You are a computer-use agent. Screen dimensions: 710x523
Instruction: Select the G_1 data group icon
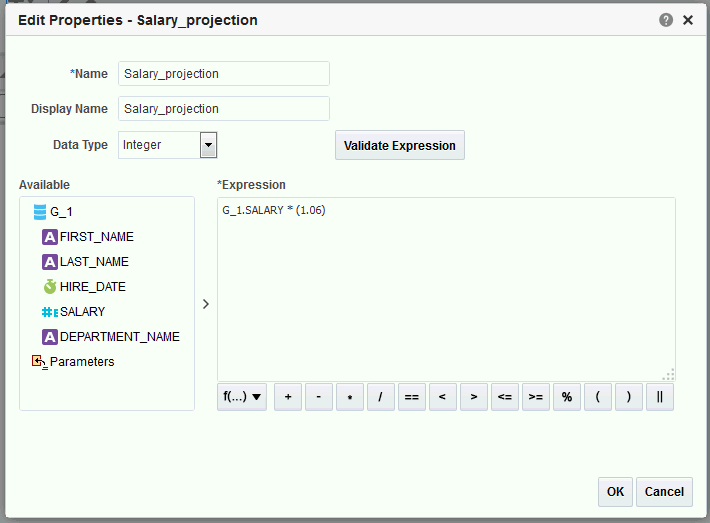coord(40,212)
